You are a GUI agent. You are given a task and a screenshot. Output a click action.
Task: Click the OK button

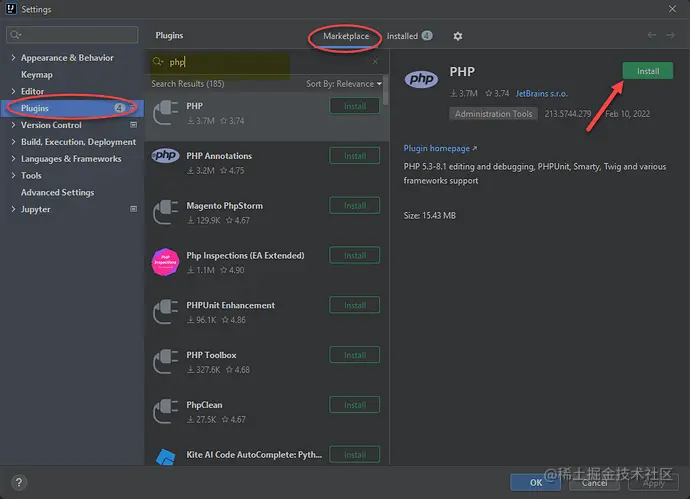click(x=536, y=482)
